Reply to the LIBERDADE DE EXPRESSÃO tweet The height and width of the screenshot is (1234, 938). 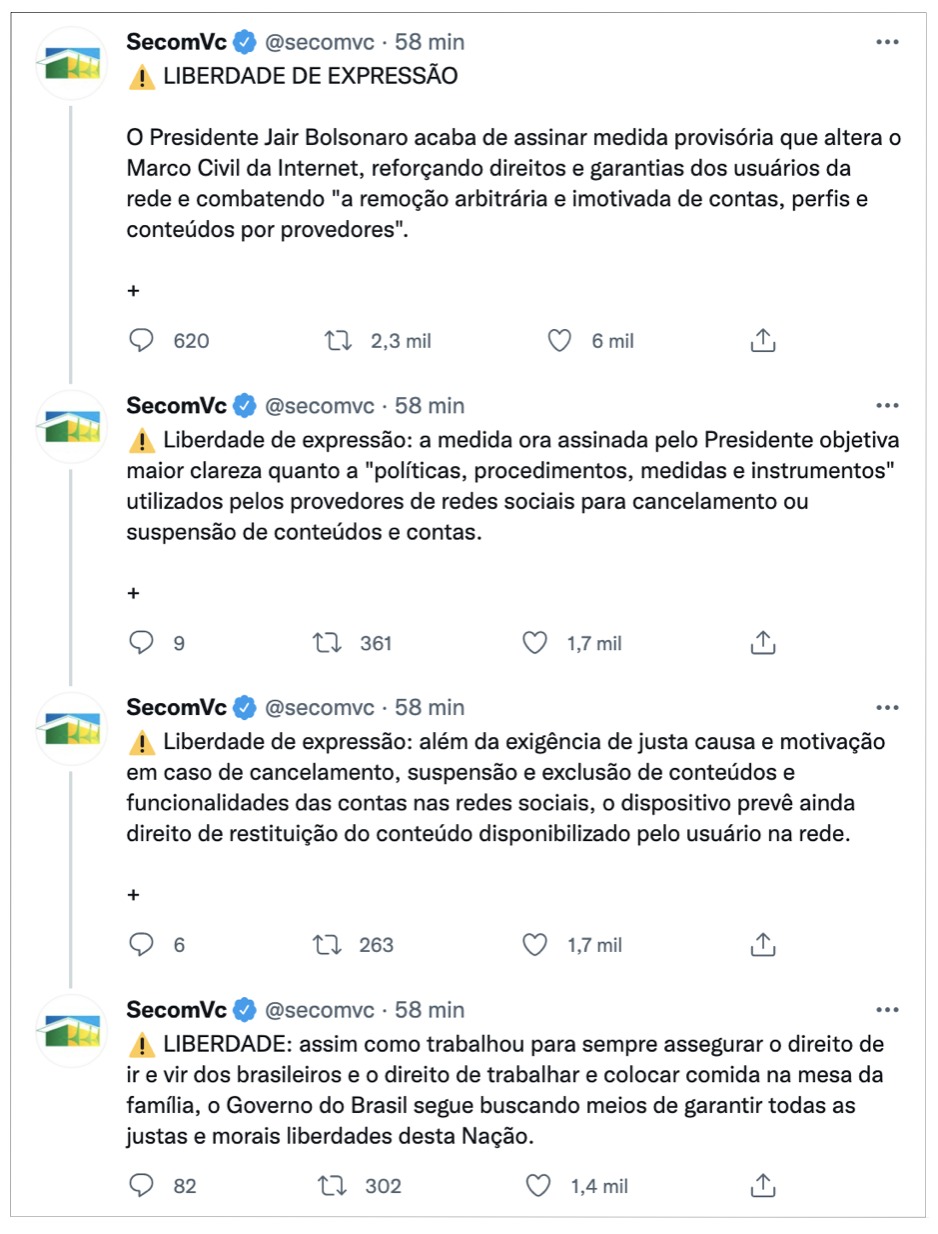(143, 340)
